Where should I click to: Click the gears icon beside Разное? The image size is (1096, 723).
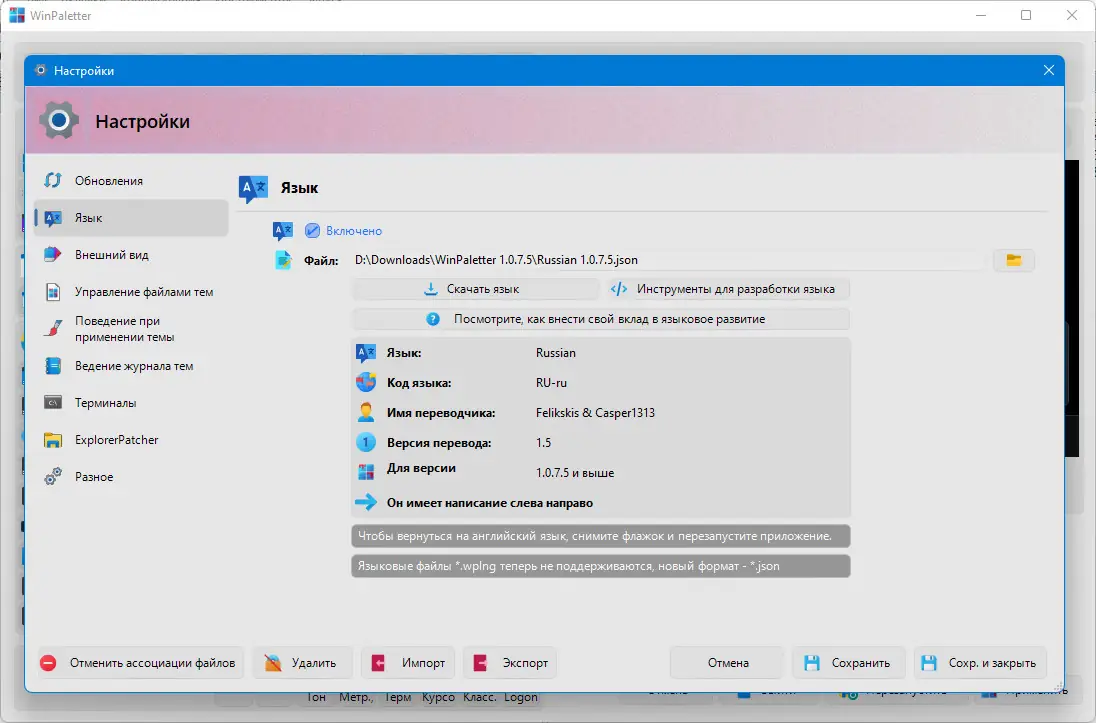pyautogui.click(x=52, y=477)
